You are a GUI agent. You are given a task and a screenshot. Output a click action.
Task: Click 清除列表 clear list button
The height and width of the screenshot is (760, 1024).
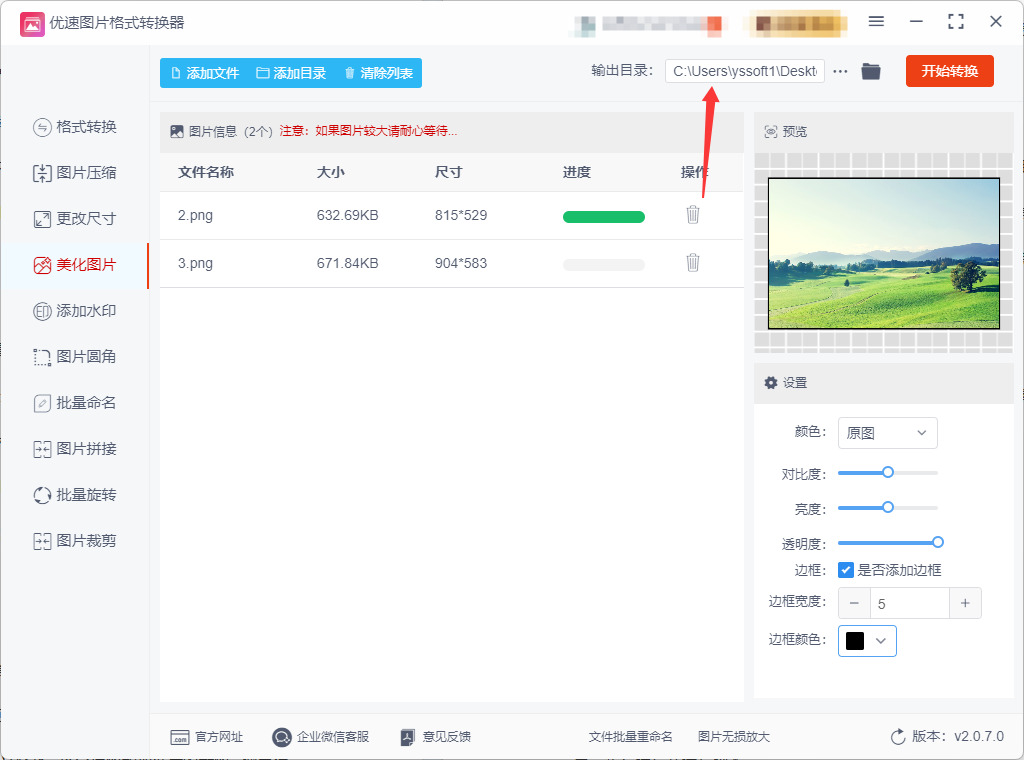(379, 73)
